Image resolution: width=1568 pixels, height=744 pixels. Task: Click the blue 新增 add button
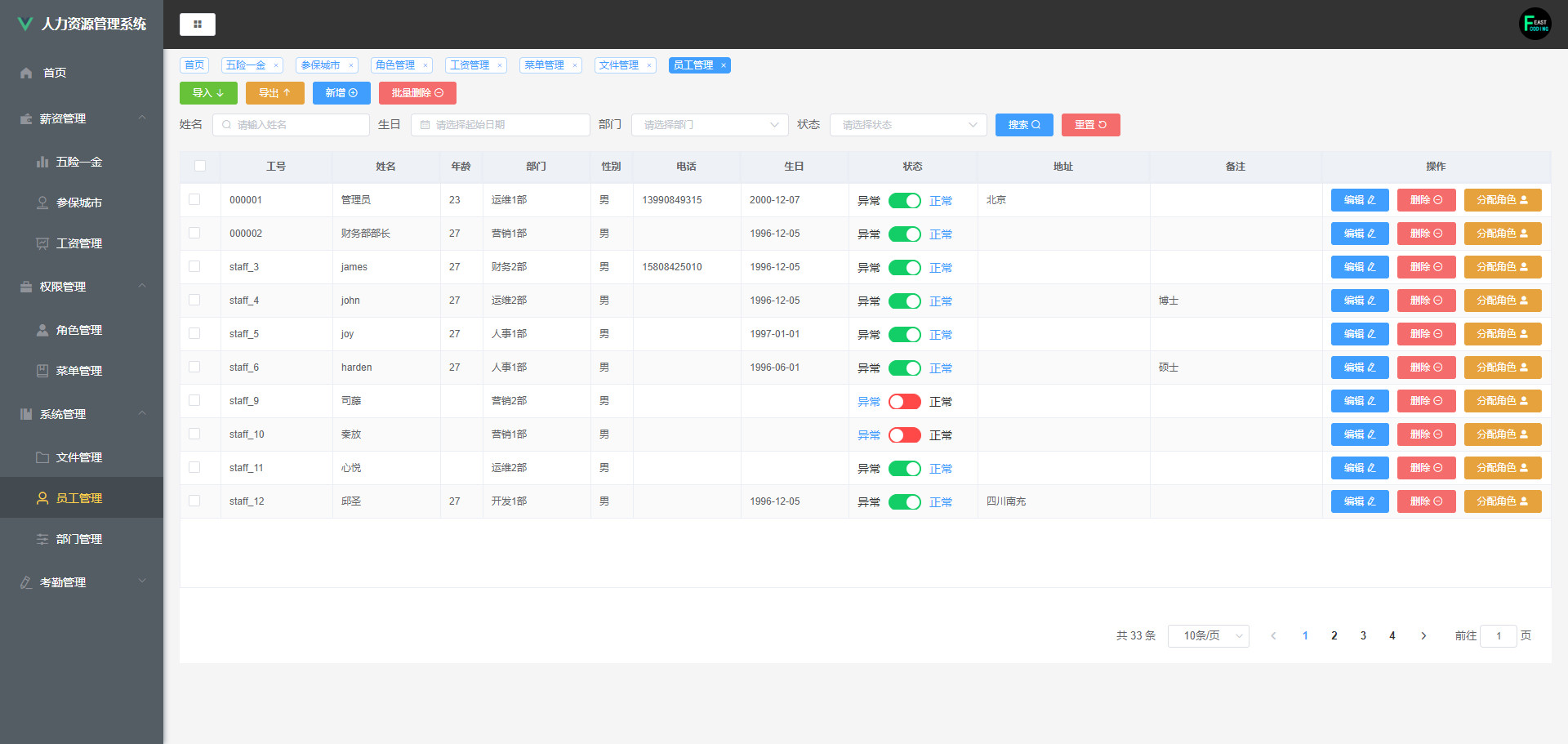tap(341, 93)
